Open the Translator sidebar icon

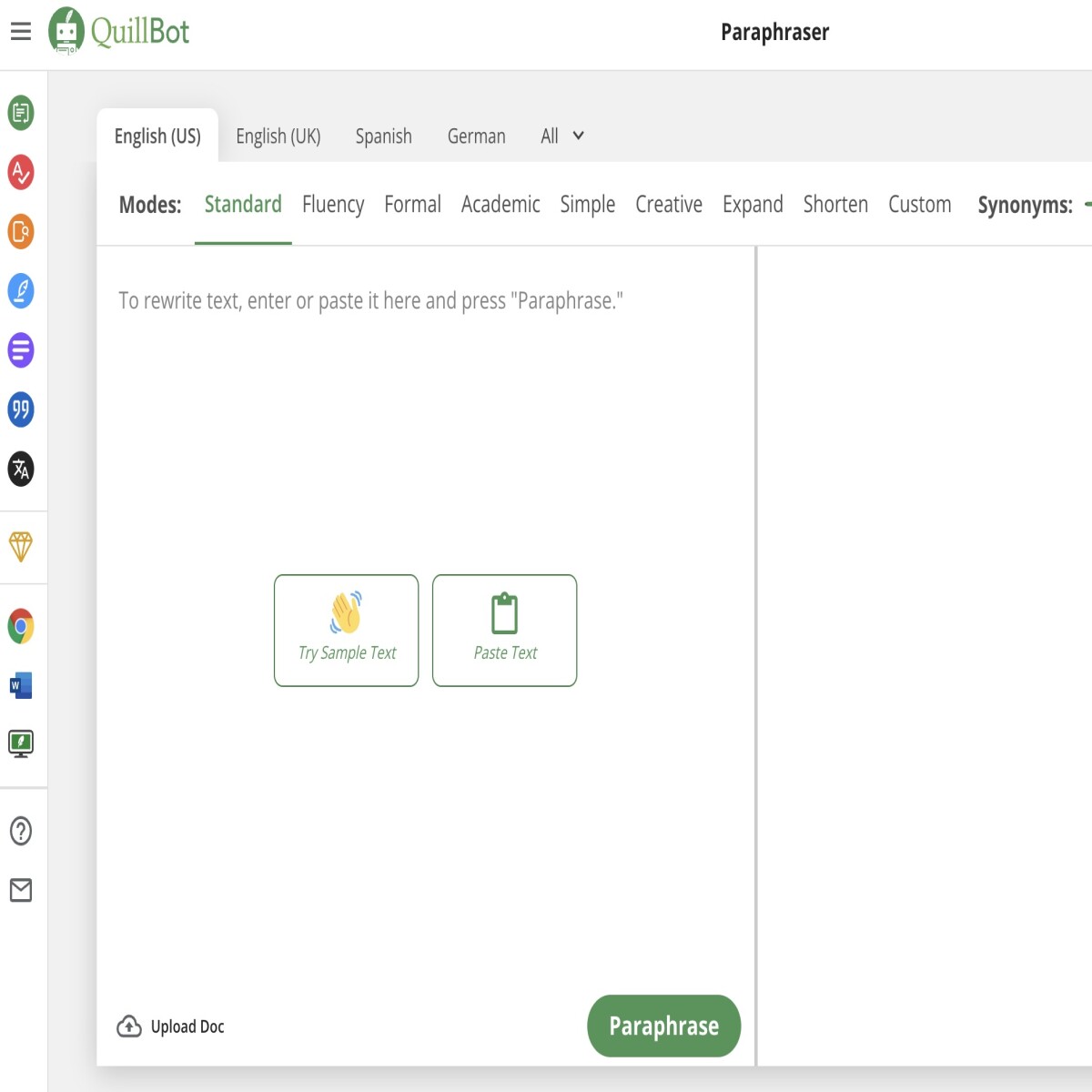pyautogui.click(x=21, y=469)
